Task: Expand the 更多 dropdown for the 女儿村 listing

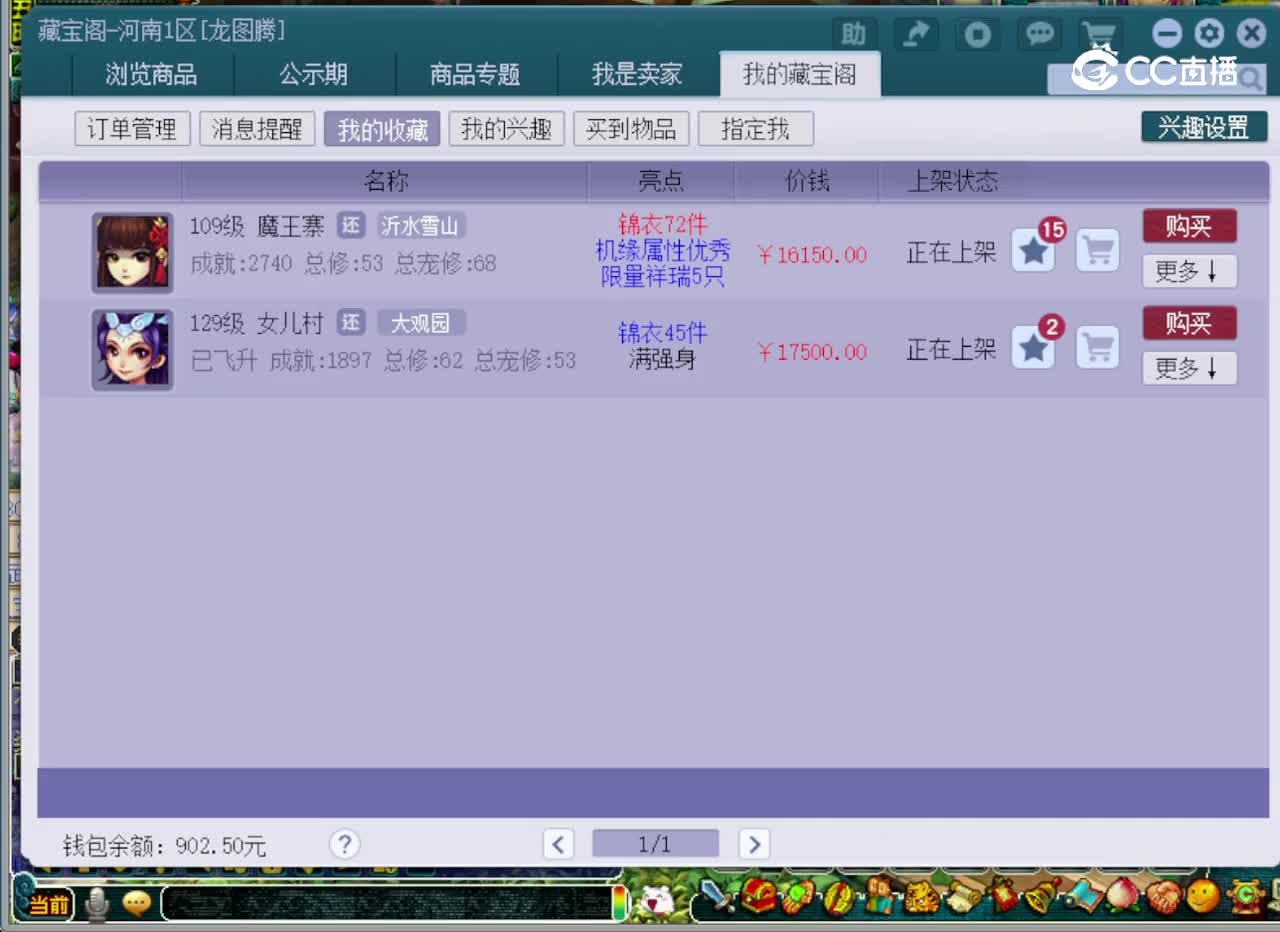Action: (x=1189, y=368)
